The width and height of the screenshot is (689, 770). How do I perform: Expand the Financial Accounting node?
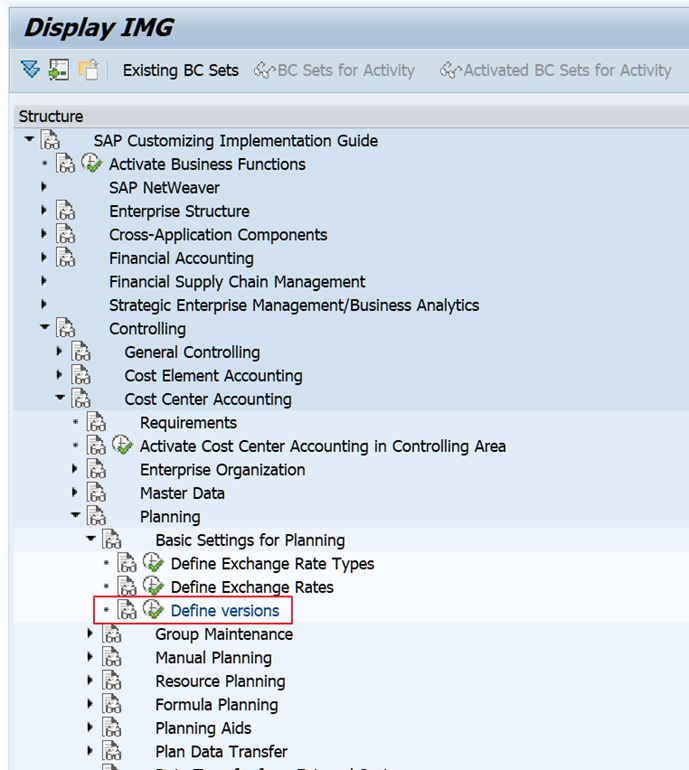coord(44,257)
